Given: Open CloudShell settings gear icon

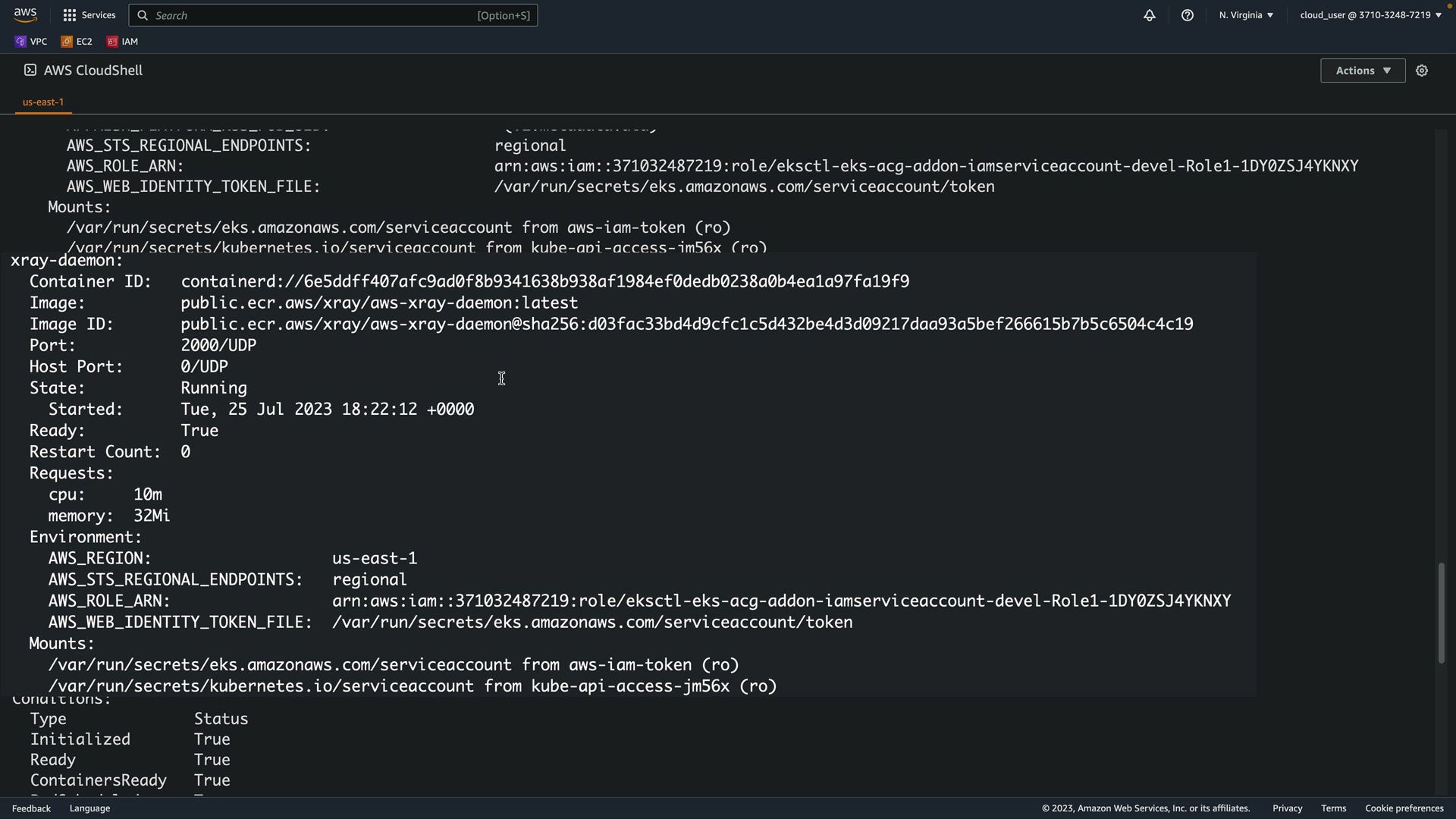Looking at the screenshot, I should 1422,71.
